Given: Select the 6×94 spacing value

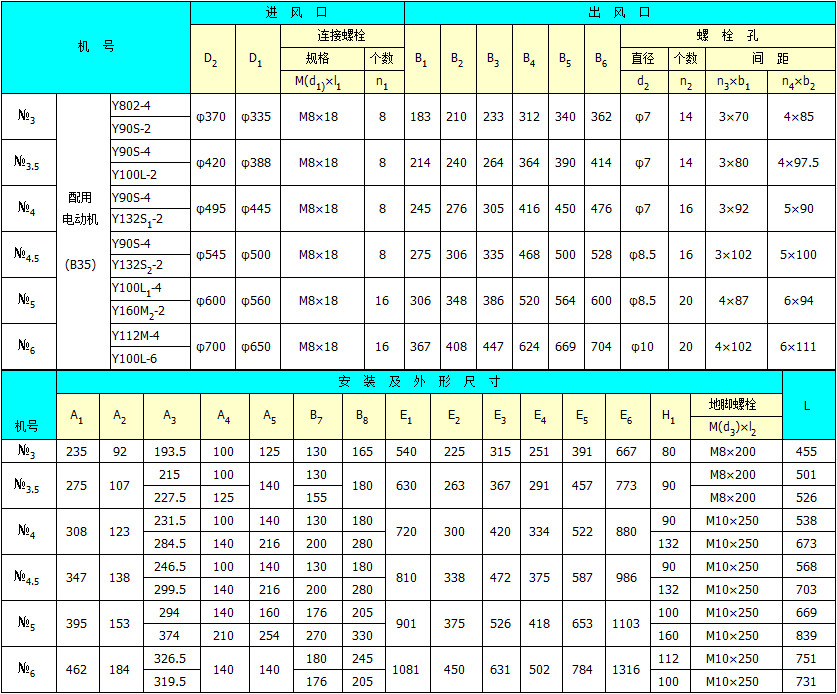Looking at the screenshot, I should 799,301.
